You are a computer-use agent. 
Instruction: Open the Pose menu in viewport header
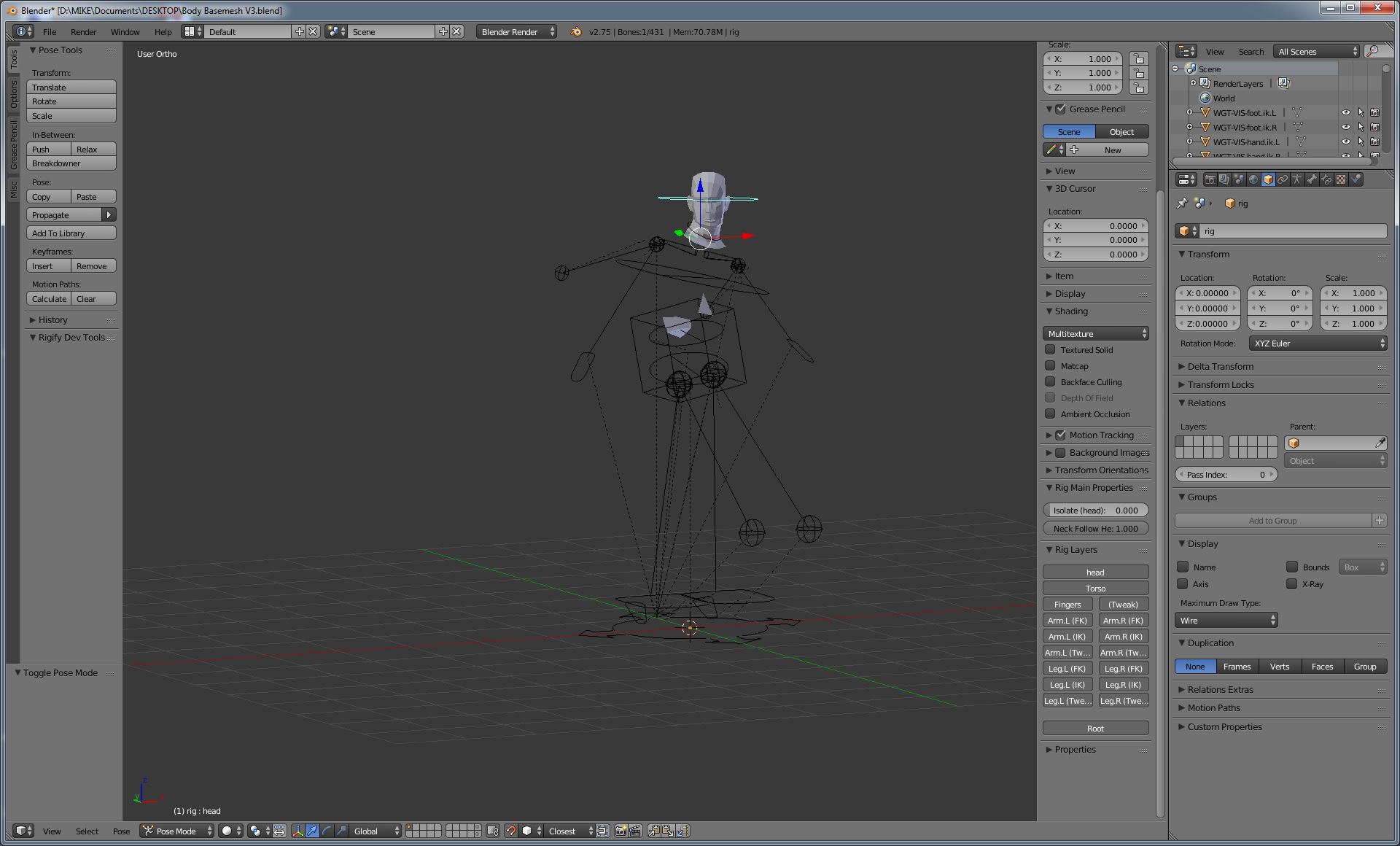[x=121, y=831]
